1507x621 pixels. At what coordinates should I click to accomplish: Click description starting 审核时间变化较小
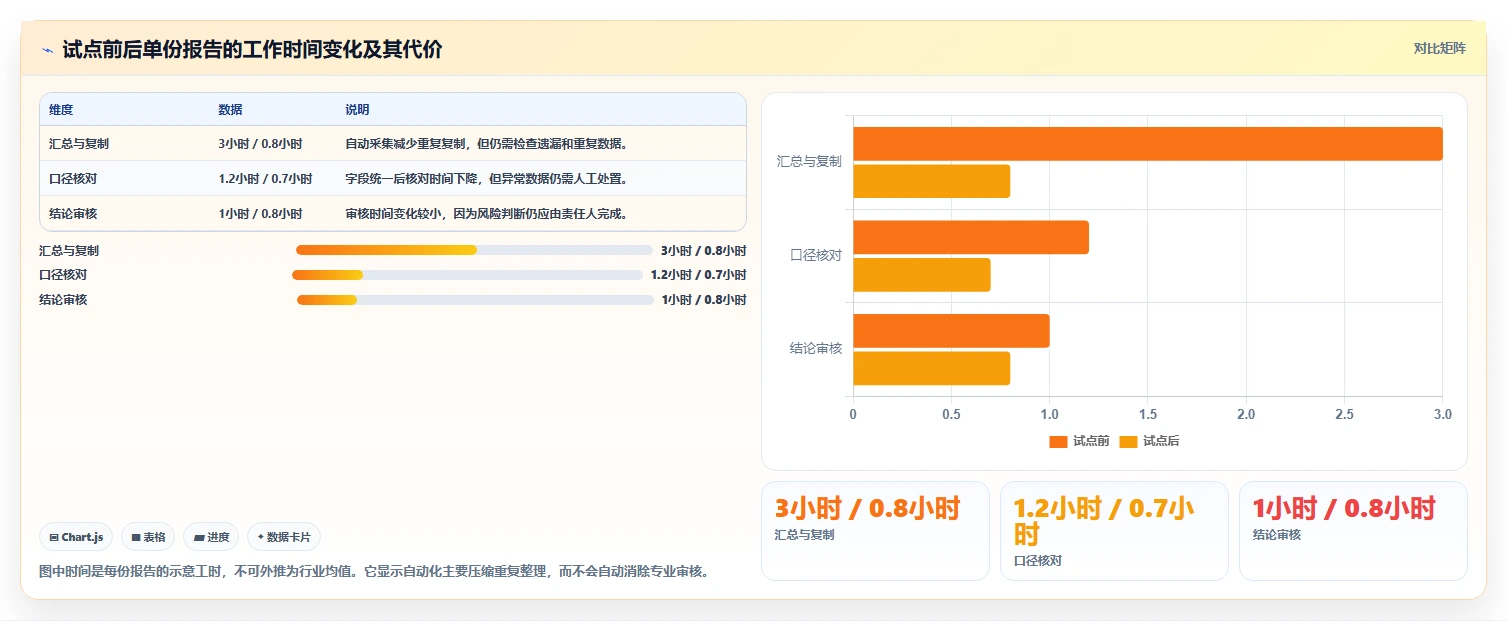click(486, 214)
